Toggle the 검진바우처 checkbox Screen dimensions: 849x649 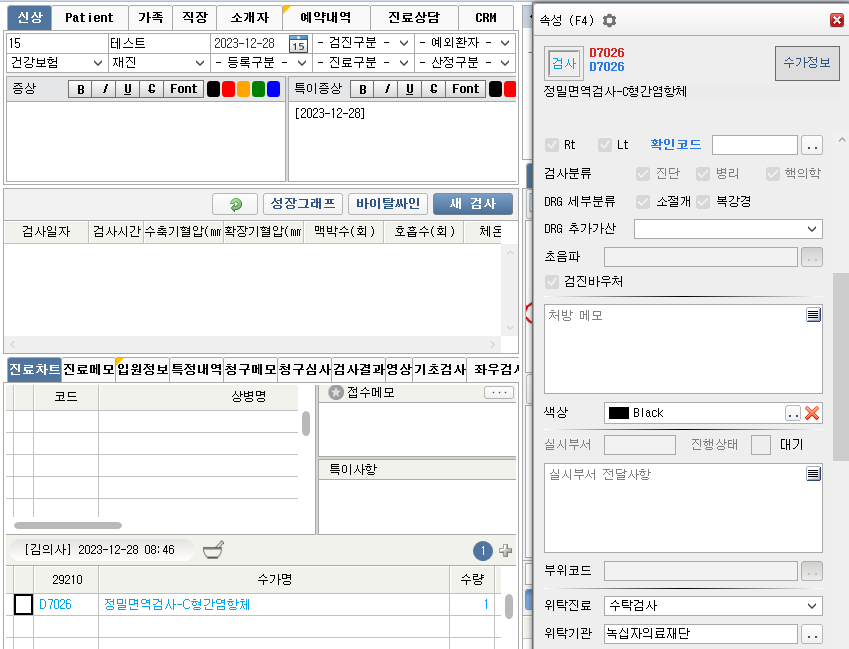click(553, 282)
